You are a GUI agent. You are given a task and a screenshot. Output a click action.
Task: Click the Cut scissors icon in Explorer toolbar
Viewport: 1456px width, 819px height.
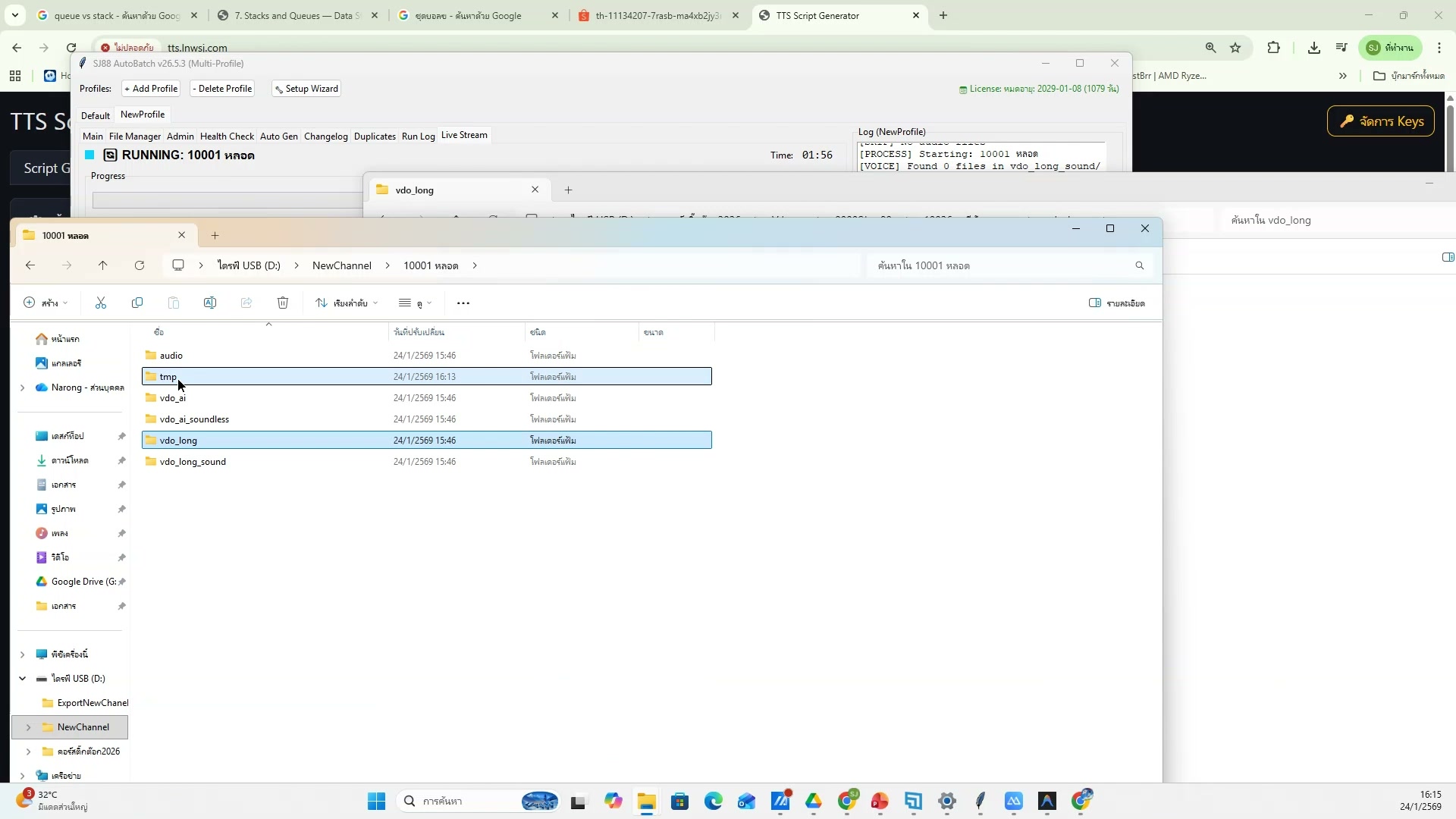tap(101, 303)
